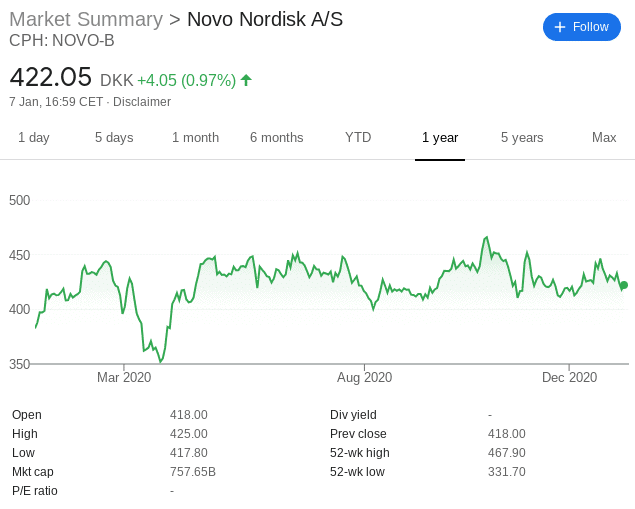Click the chart's highest peak near 467

tap(486, 238)
